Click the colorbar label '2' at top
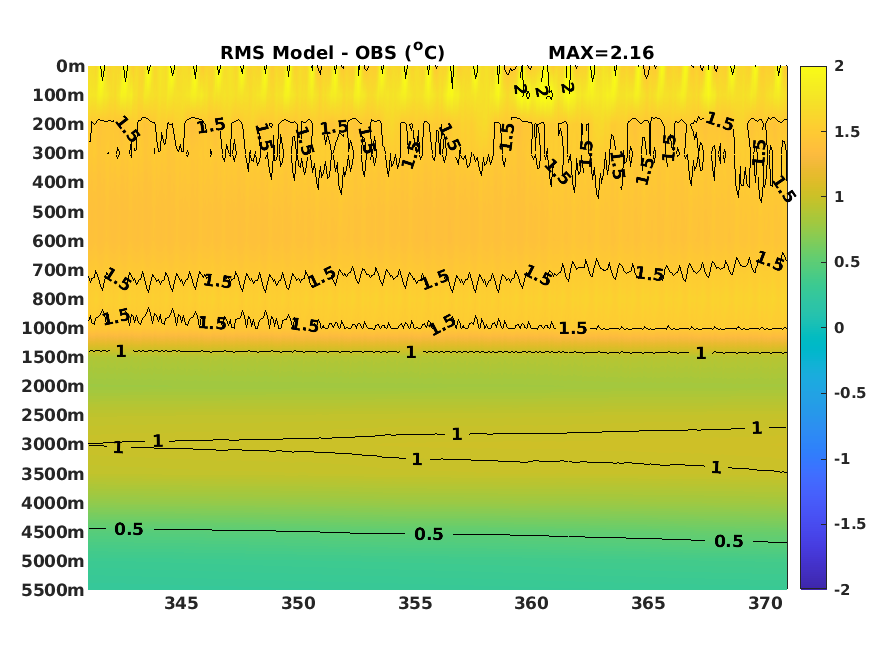The image size is (875, 656). click(x=839, y=66)
